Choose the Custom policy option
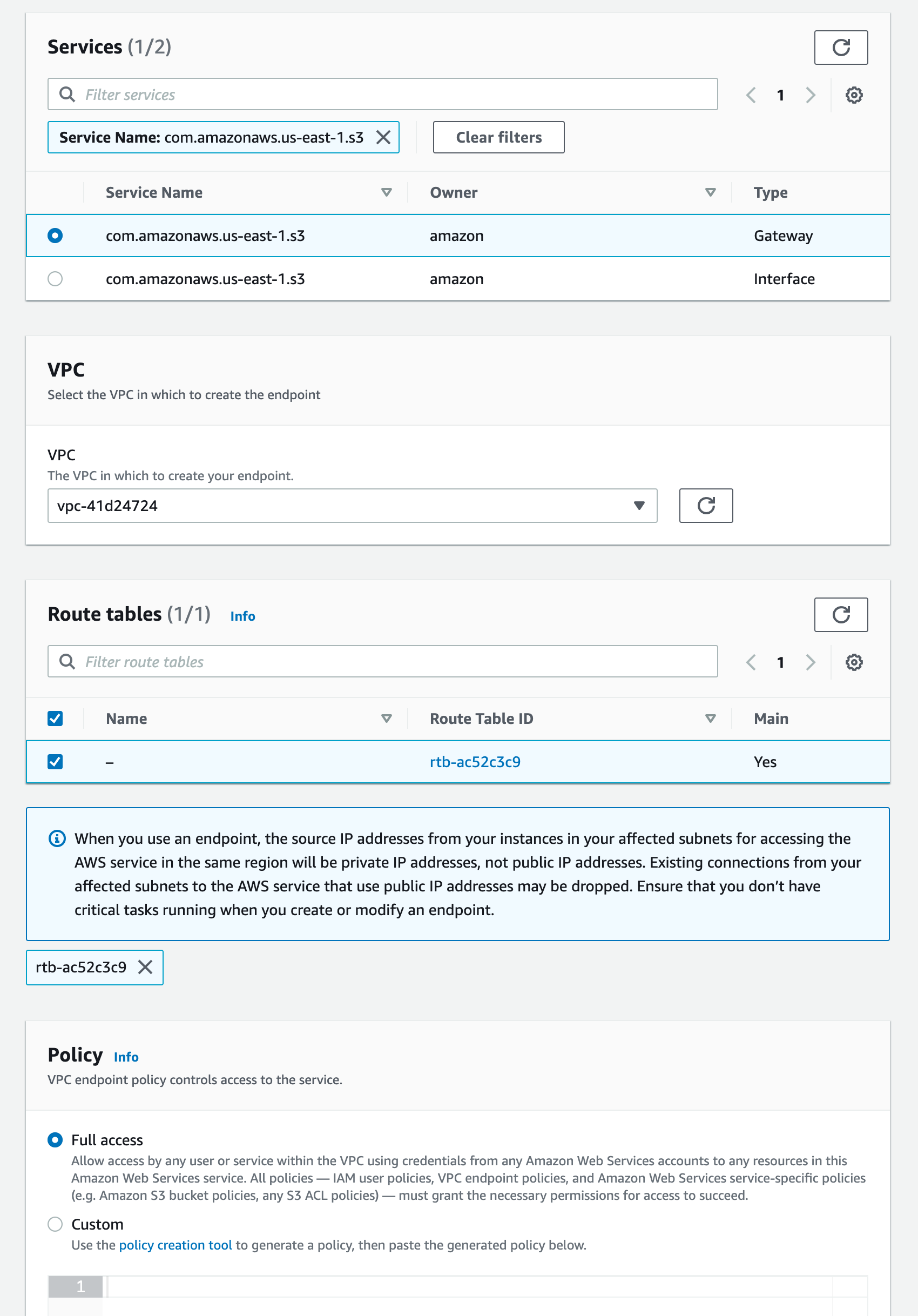The height and width of the screenshot is (1316, 918). tap(56, 1224)
